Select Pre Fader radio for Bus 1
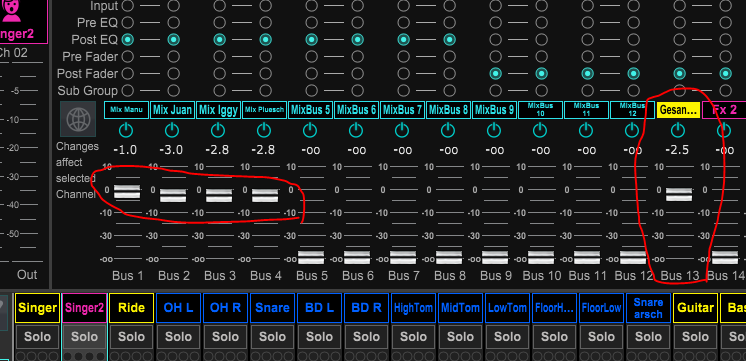The height and width of the screenshot is (361, 746). click(x=128, y=57)
